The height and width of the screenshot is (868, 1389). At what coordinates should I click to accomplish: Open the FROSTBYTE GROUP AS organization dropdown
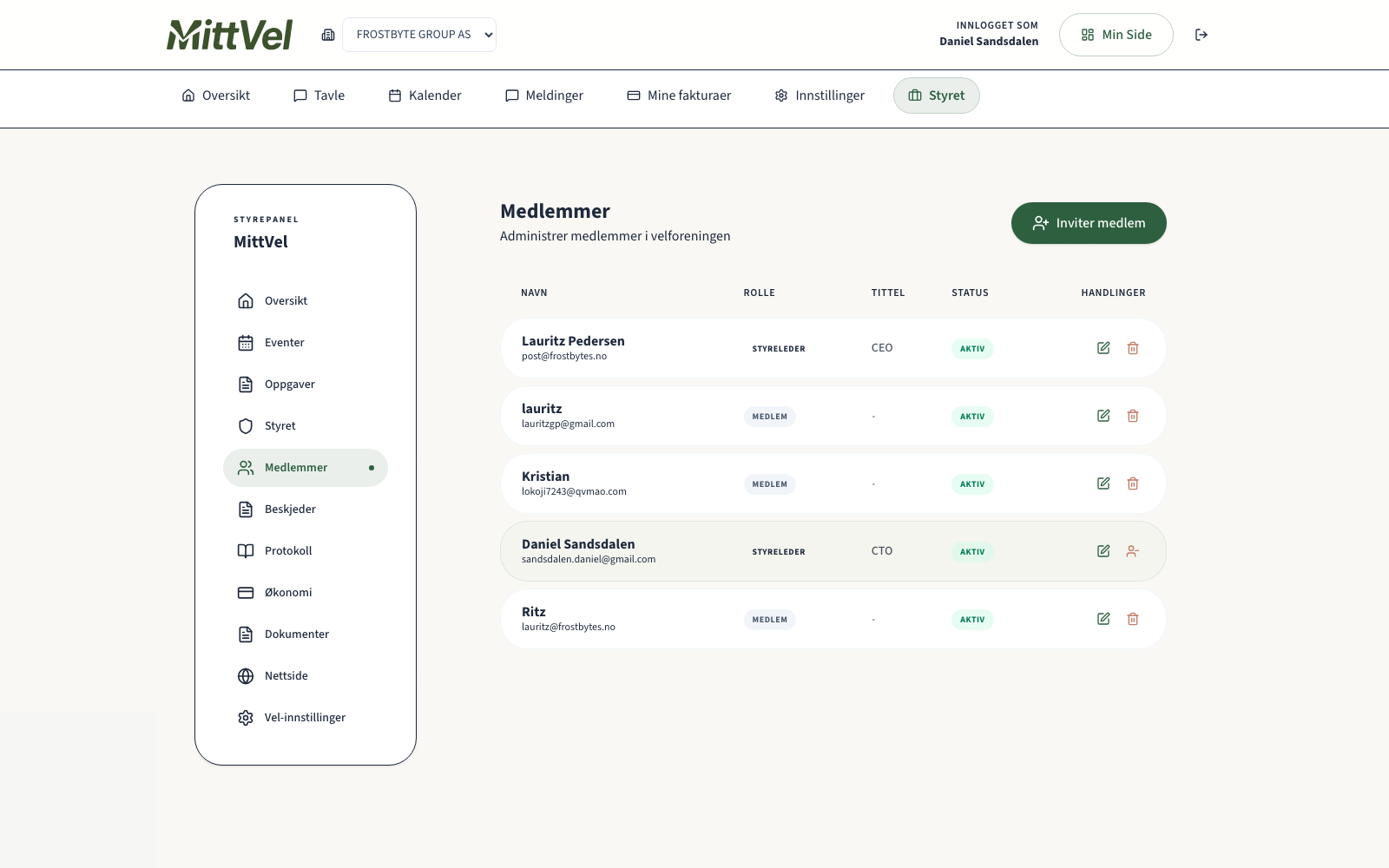point(419,35)
